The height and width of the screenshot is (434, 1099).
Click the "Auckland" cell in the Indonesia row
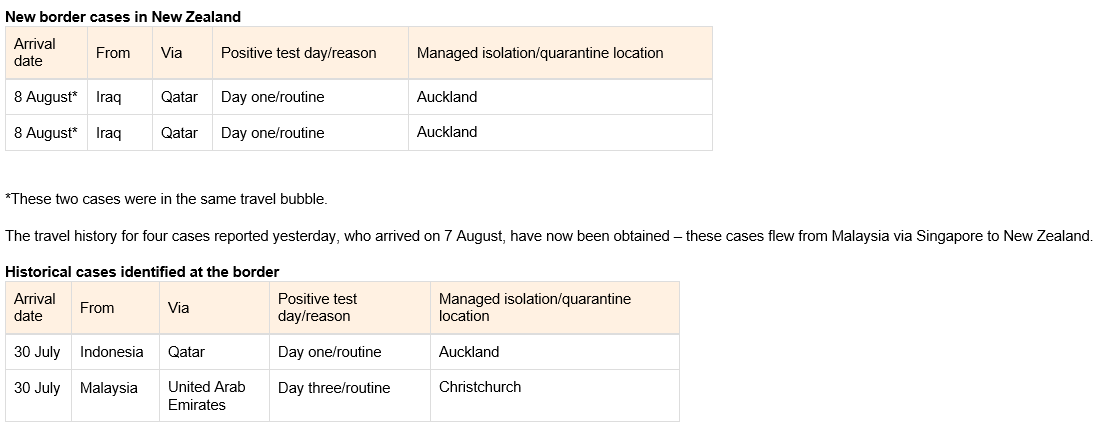point(469,352)
